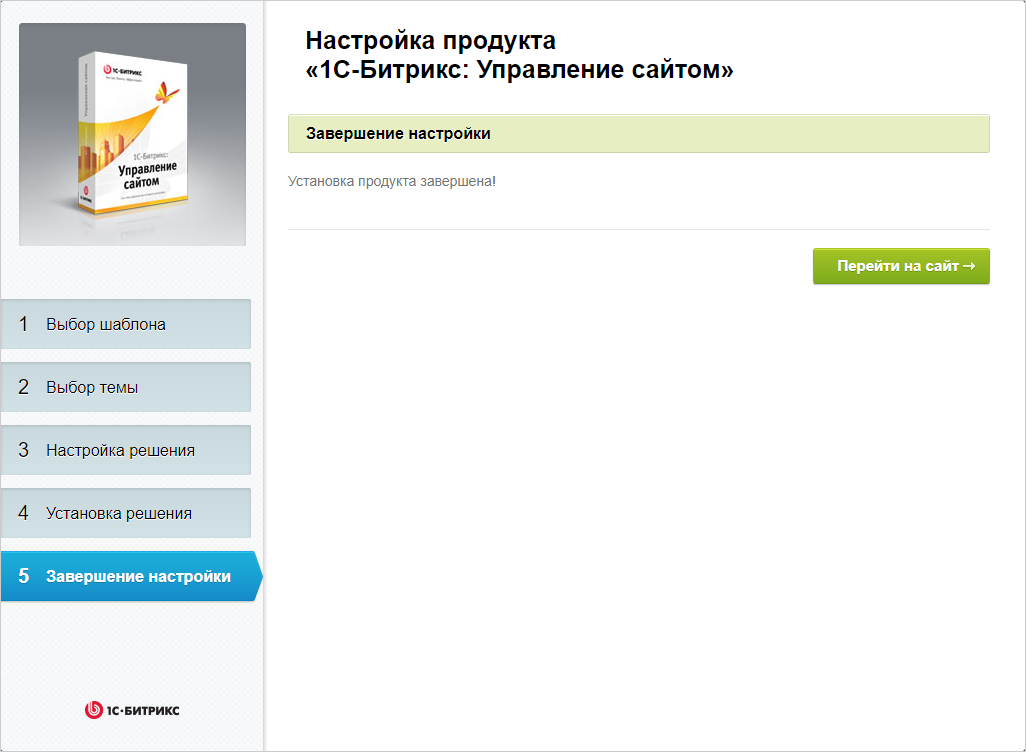This screenshot has width=1026, height=752.
Task: Click the number 3 badge for Настройка решения
Action: click(24, 449)
